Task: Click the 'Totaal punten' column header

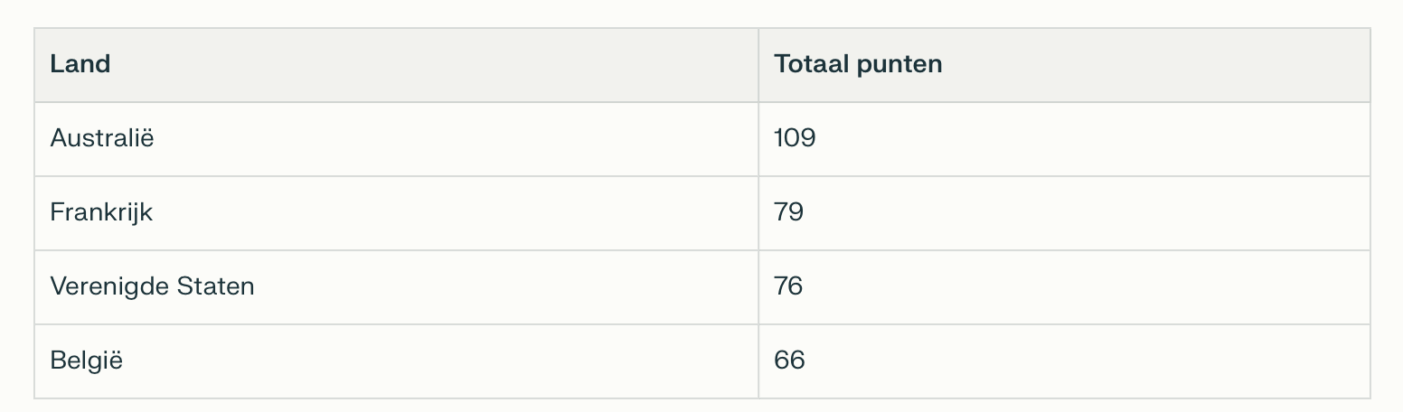Action: [857, 65]
